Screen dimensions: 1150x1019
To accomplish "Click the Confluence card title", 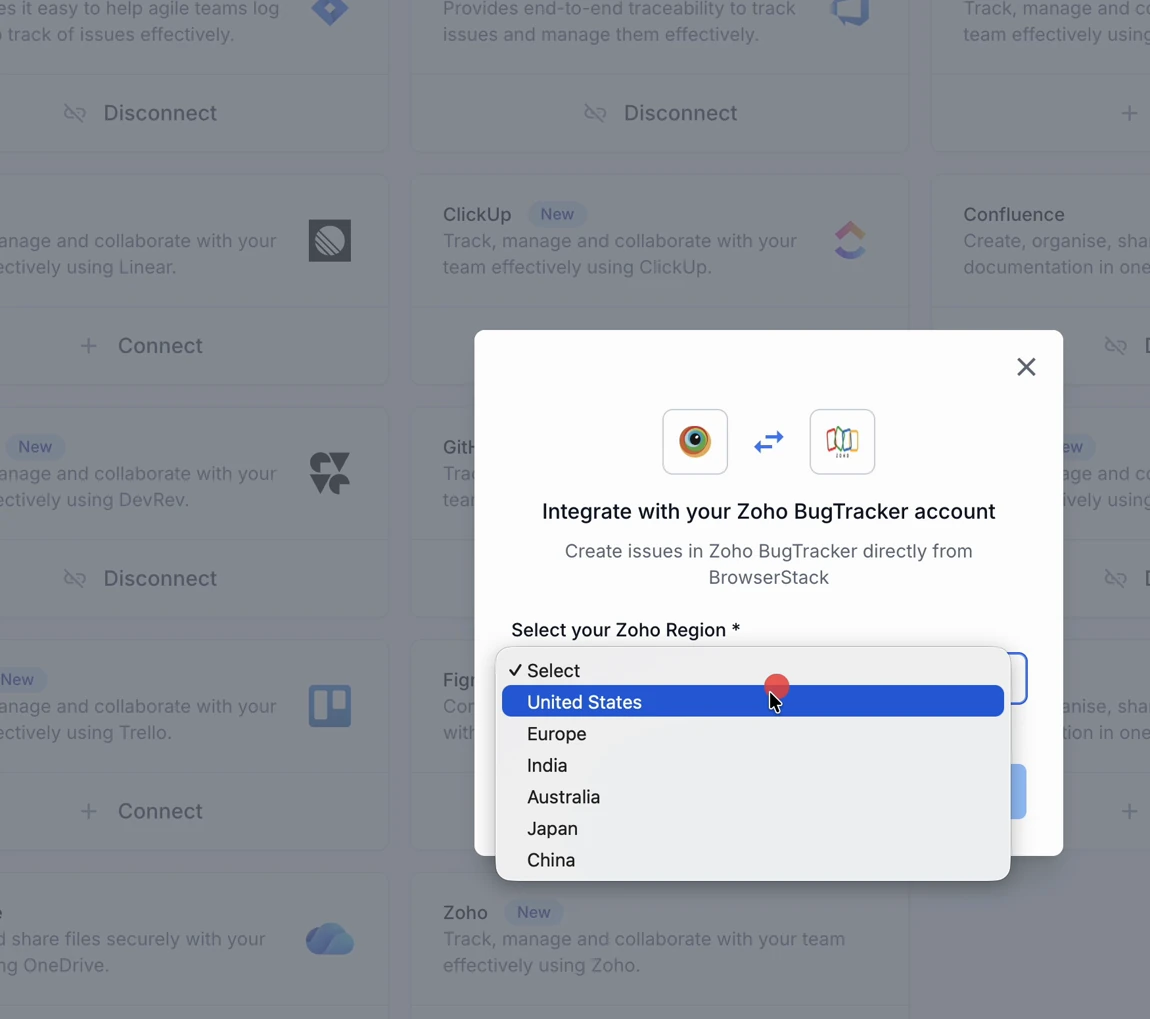I will pos(1014,214).
